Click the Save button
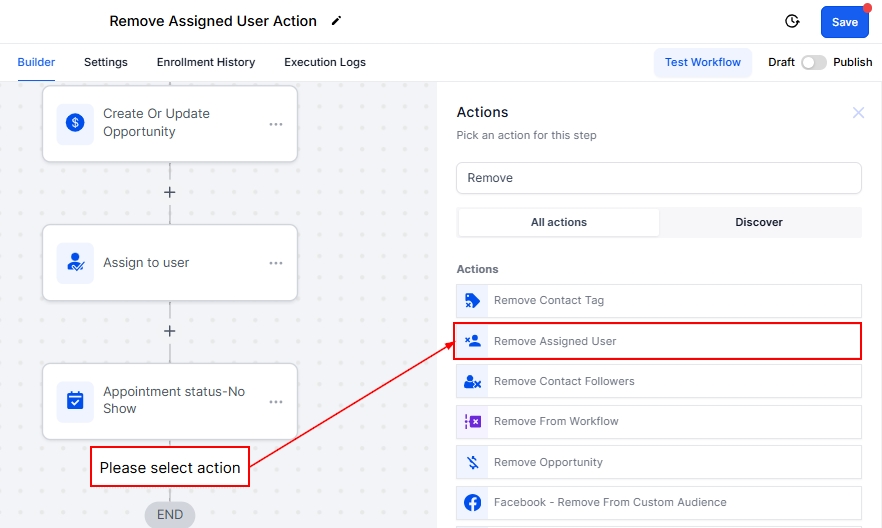This screenshot has height=528, width=882. click(844, 22)
